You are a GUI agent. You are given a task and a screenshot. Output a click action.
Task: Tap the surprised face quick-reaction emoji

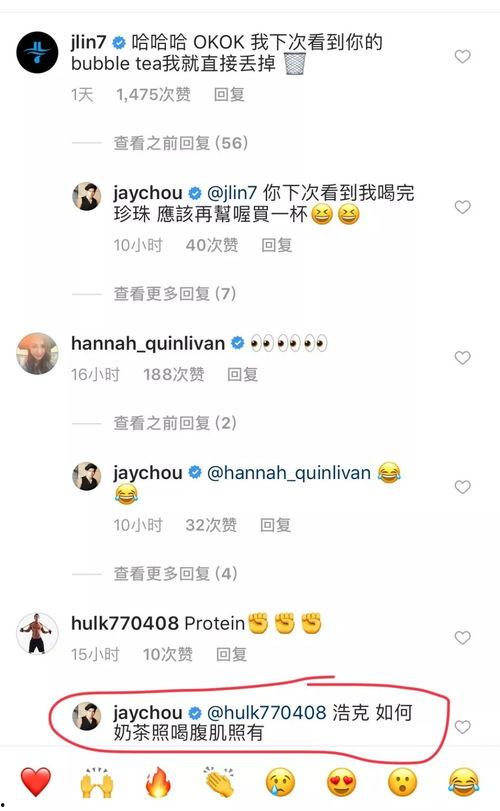[x=402, y=782]
